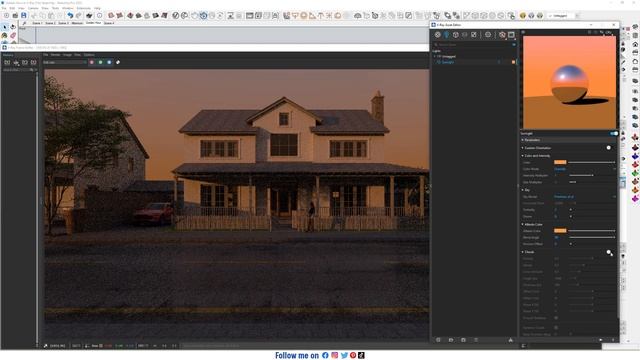Toggle the red channel in Frame Buffer

pyautogui.click(x=91, y=62)
